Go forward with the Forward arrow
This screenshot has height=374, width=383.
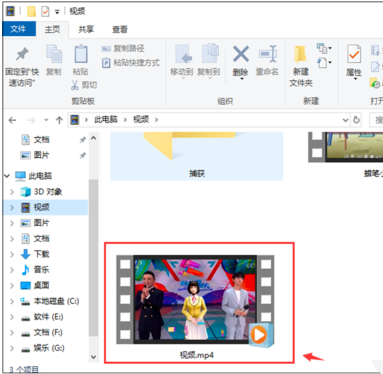31,120
